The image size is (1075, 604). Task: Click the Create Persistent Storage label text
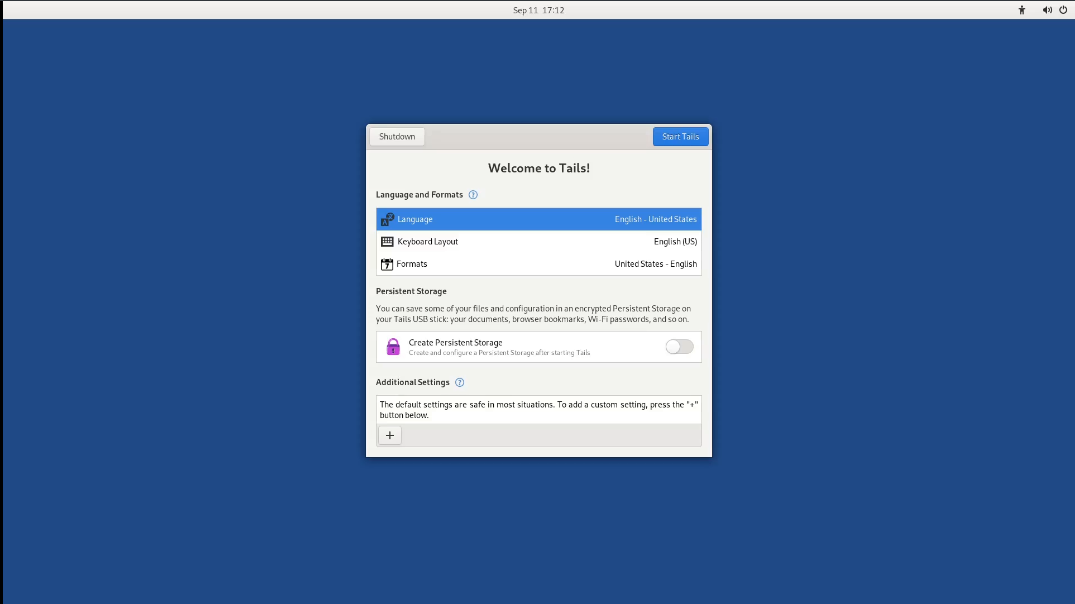[x=455, y=342]
